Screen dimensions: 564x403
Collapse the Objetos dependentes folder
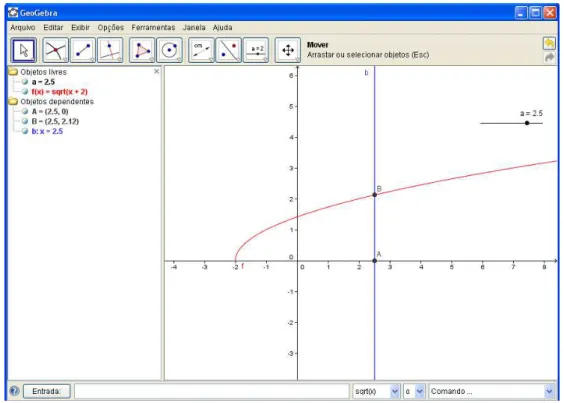point(13,101)
